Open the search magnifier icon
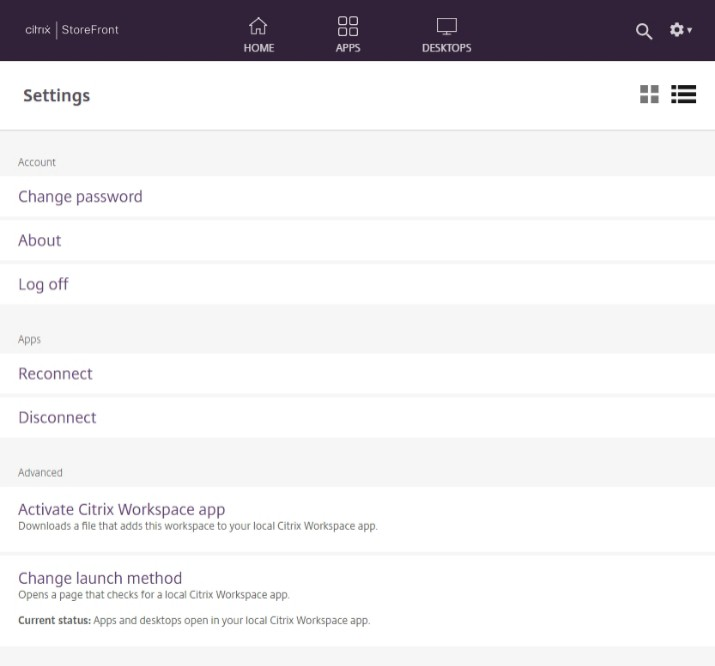This screenshot has width=715, height=666. click(643, 31)
